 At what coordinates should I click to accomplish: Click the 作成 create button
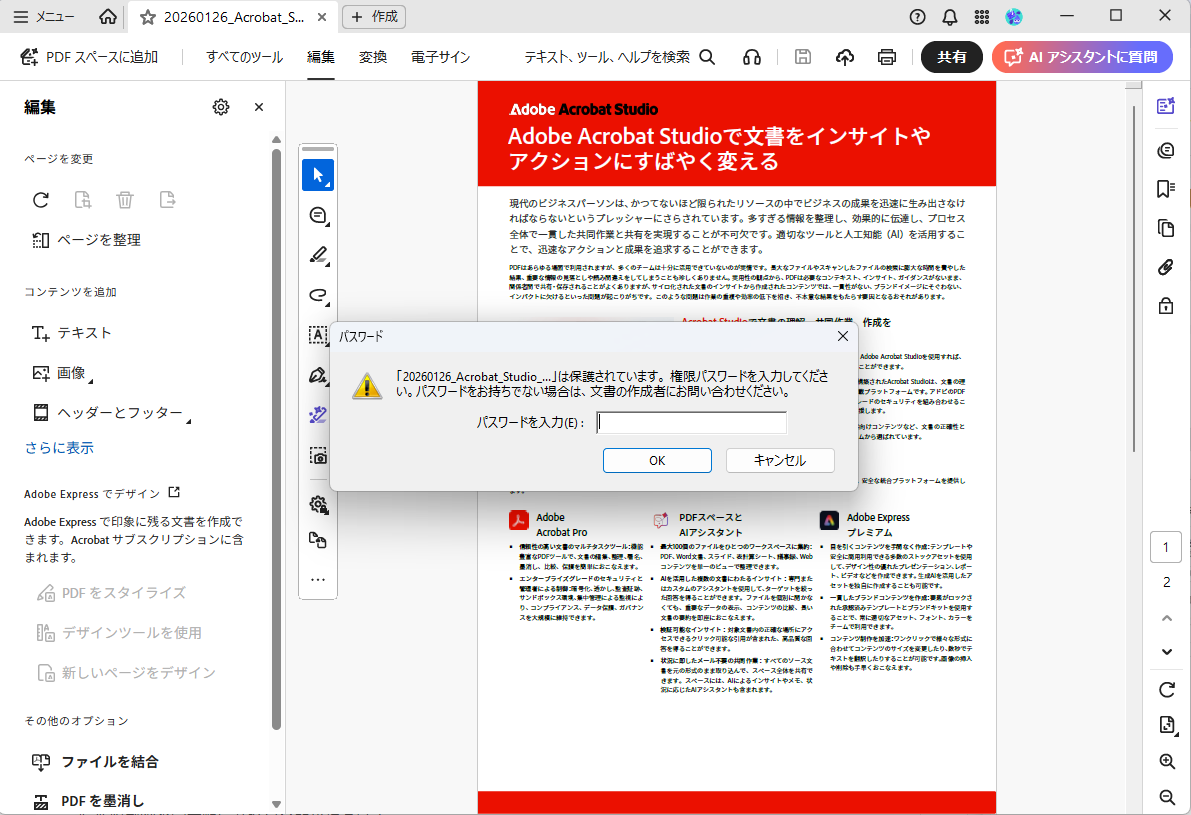(374, 17)
